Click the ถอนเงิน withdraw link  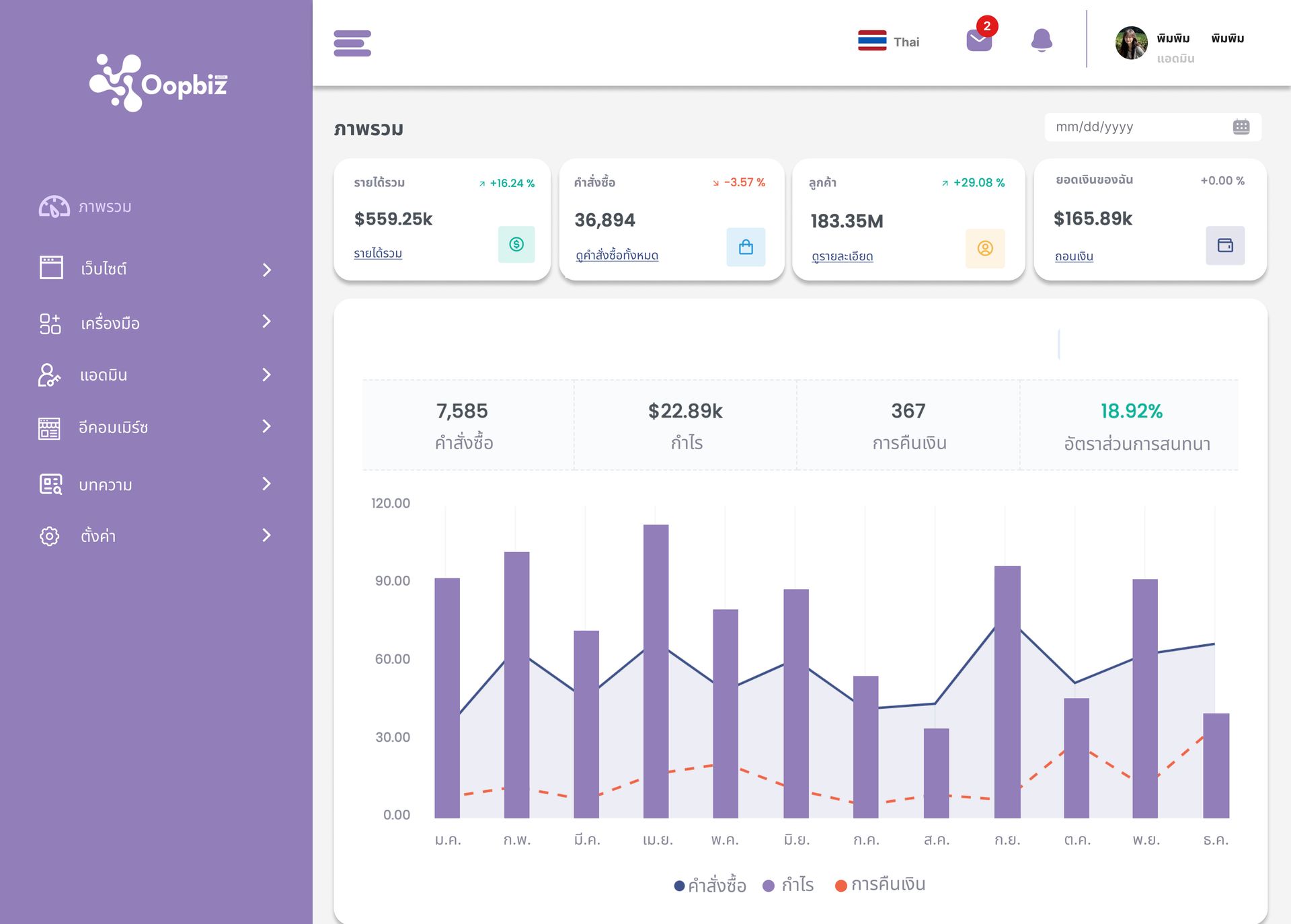(x=1074, y=256)
